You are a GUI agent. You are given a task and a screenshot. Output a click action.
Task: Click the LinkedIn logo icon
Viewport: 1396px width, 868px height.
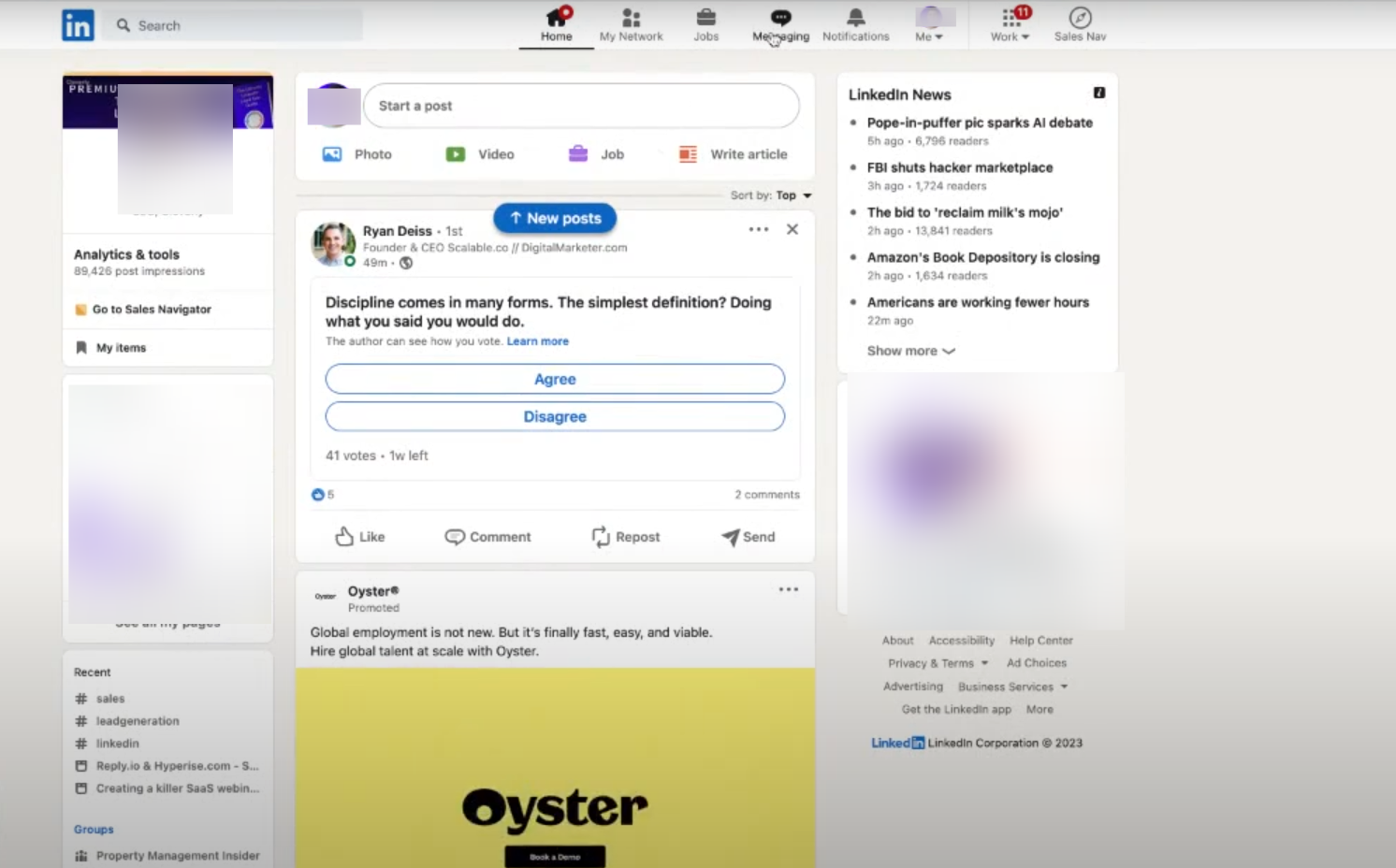[x=78, y=25]
